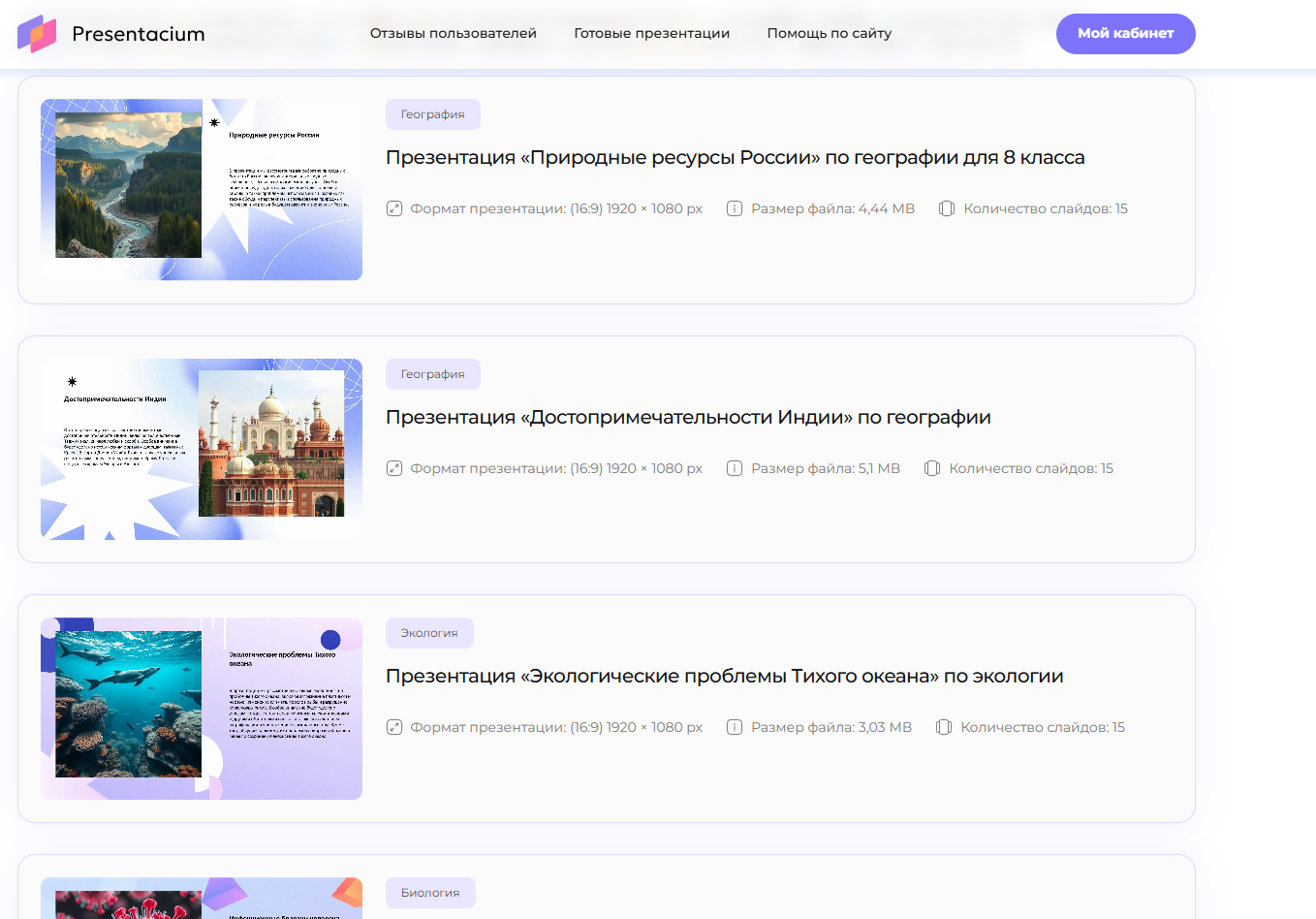The height and width of the screenshot is (919, 1316).
Task: Click slide count icon on Russia resources card
Action: tap(947, 208)
